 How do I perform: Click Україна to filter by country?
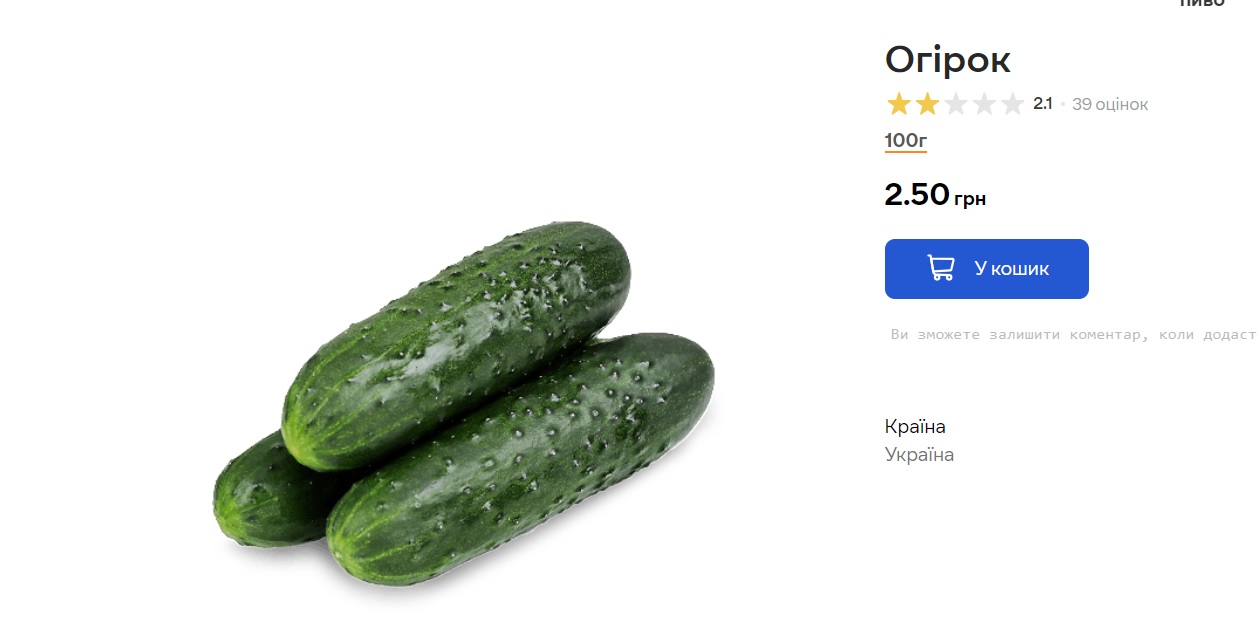coord(918,454)
